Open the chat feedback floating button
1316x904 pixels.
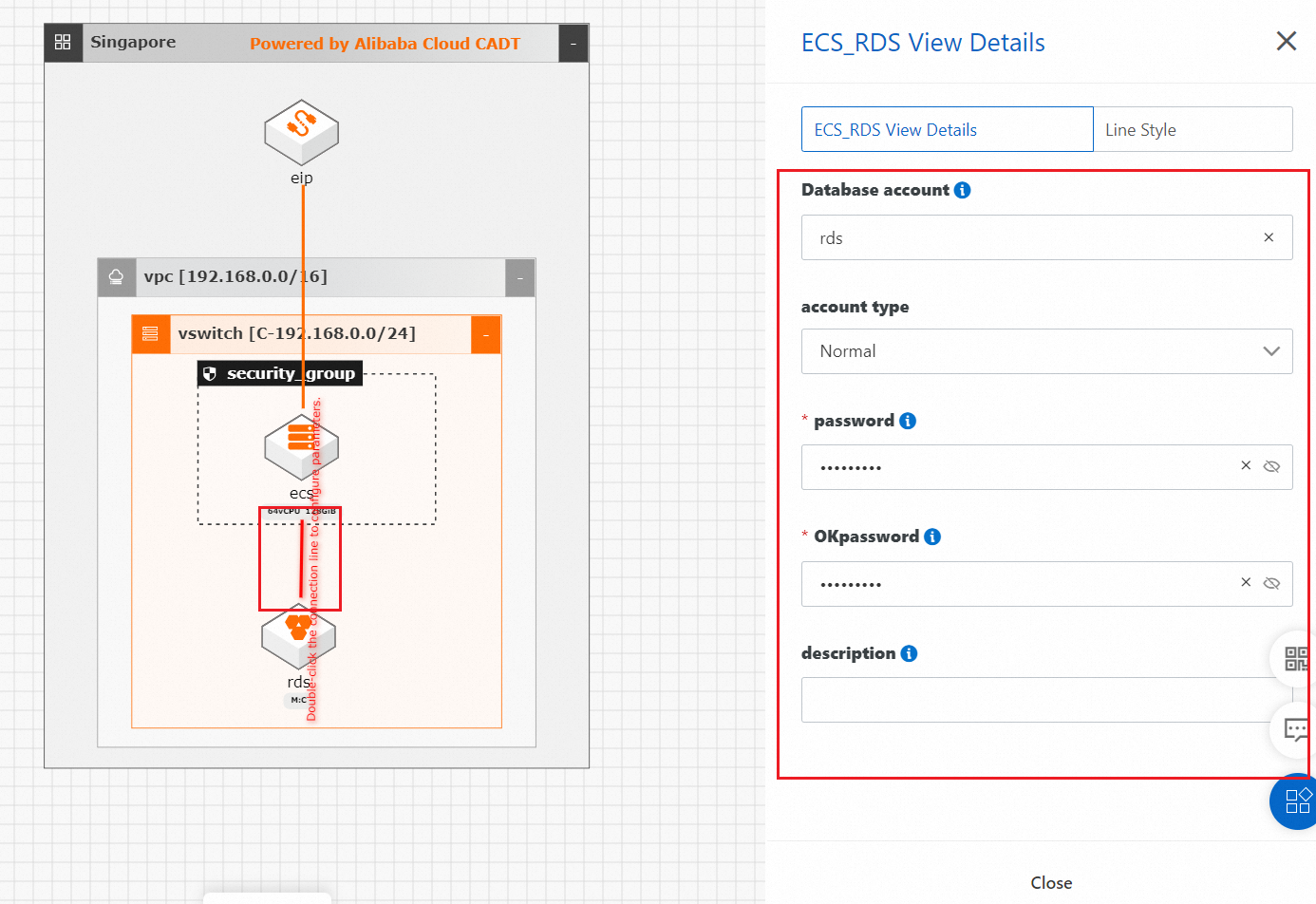(1295, 729)
